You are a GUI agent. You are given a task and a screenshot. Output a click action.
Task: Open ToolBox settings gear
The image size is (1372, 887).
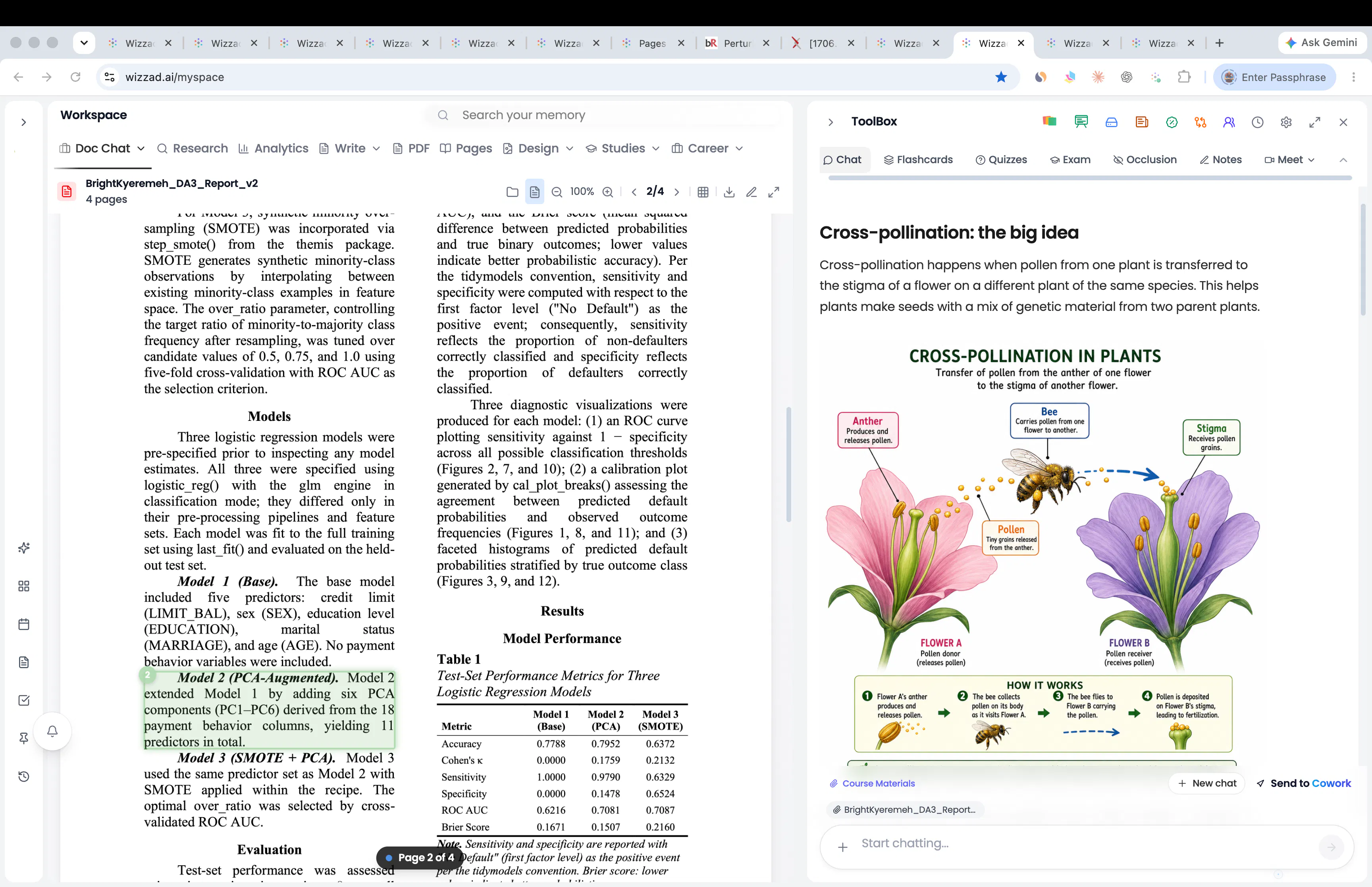click(x=1286, y=122)
